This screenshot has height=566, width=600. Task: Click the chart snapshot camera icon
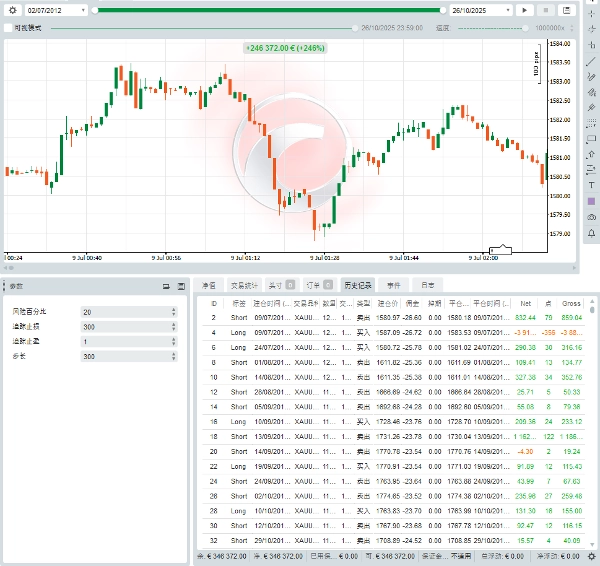click(x=591, y=217)
